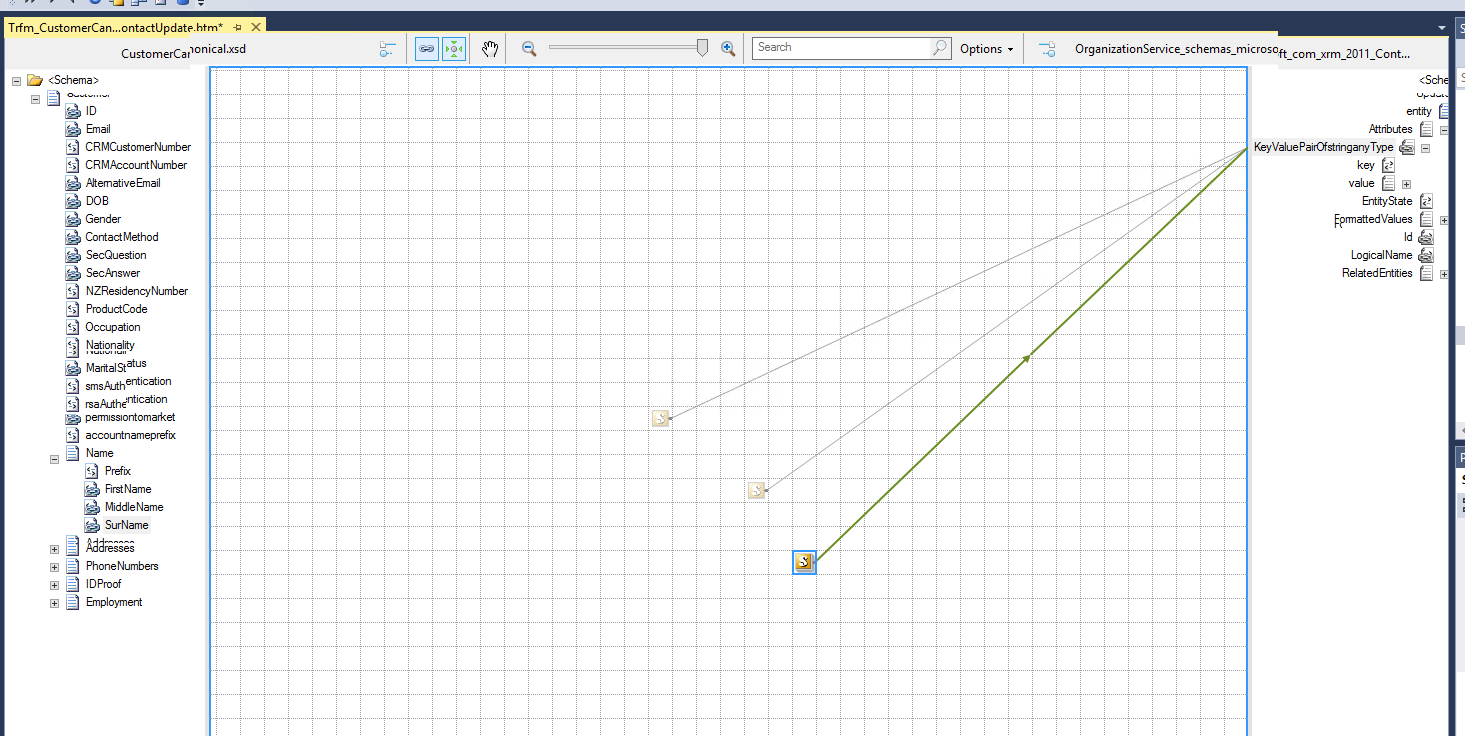1465x736 pixels.
Task: Collapse the Customer record node
Action: (x=36, y=98)
